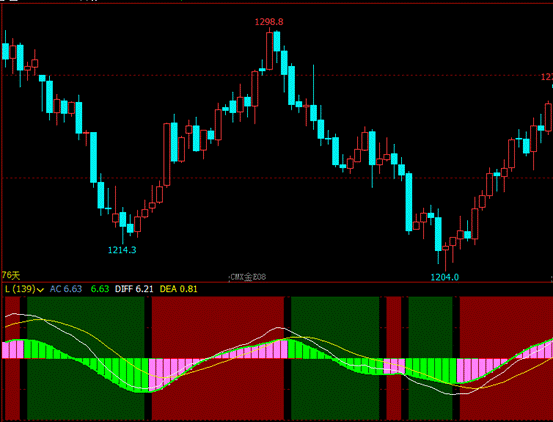Select the 1204.0 low price label

coord(445,277)
